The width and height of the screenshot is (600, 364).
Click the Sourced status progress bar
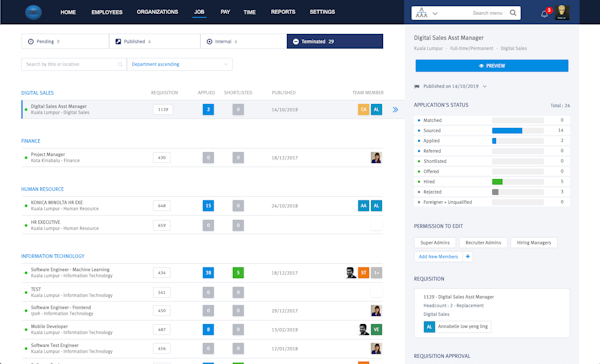pos(518,131)
